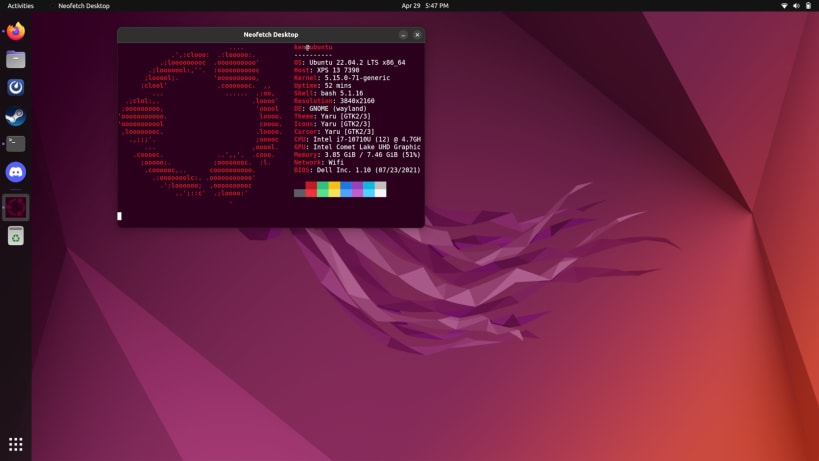Launch the Files manager from the dock

tap(16, 60)
